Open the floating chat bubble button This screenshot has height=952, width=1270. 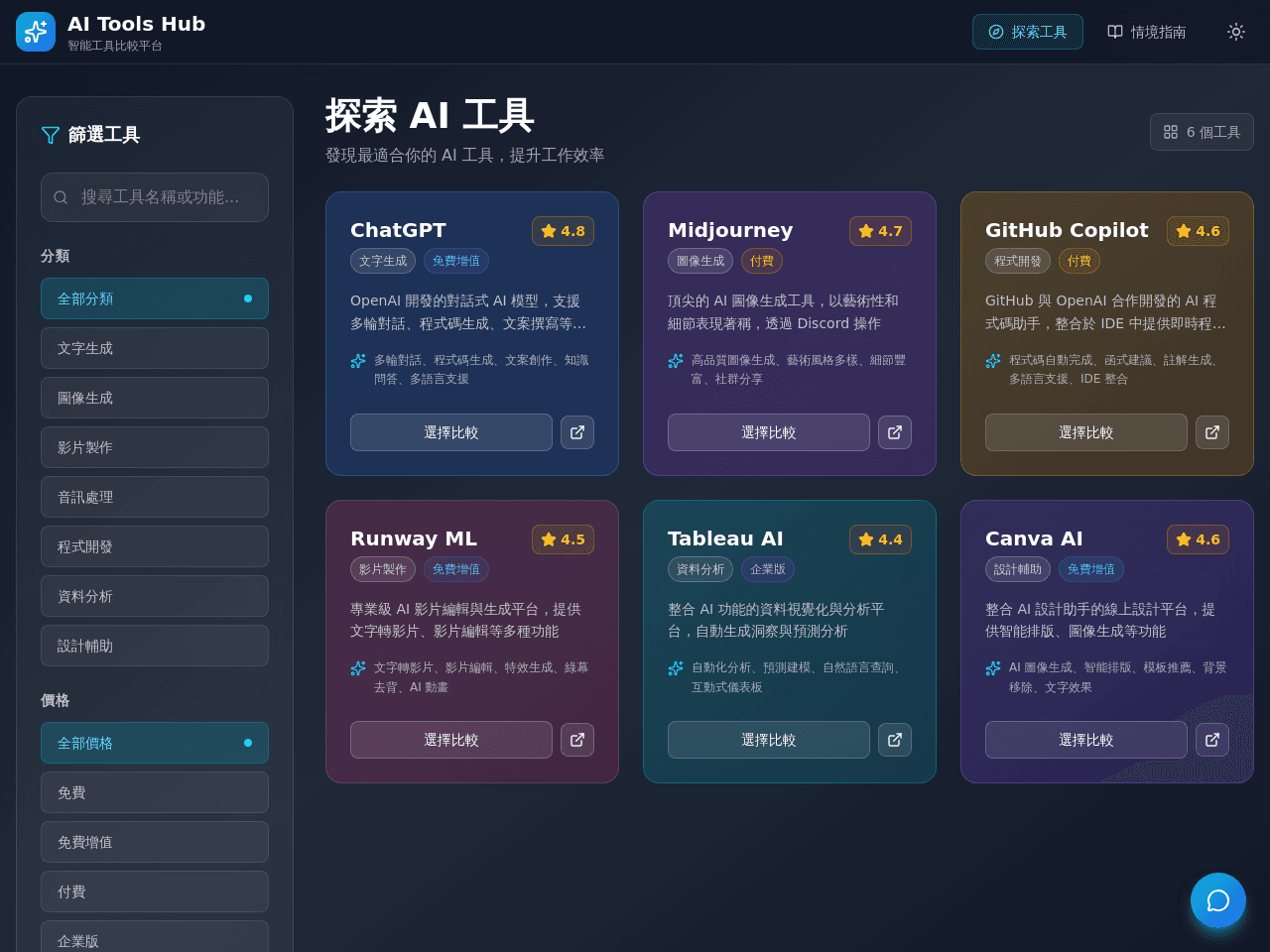[1218, 900]
